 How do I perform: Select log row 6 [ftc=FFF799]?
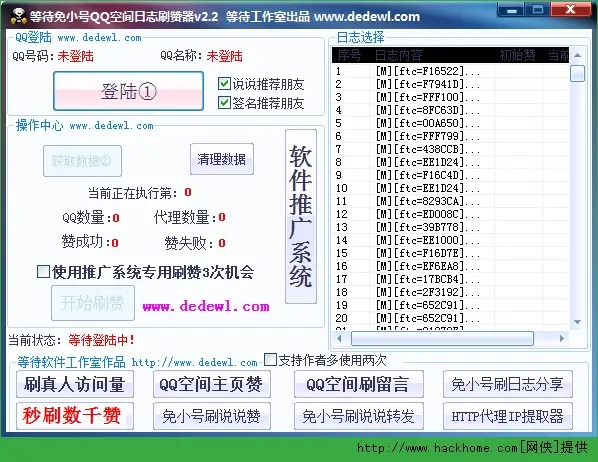[451, 136]
